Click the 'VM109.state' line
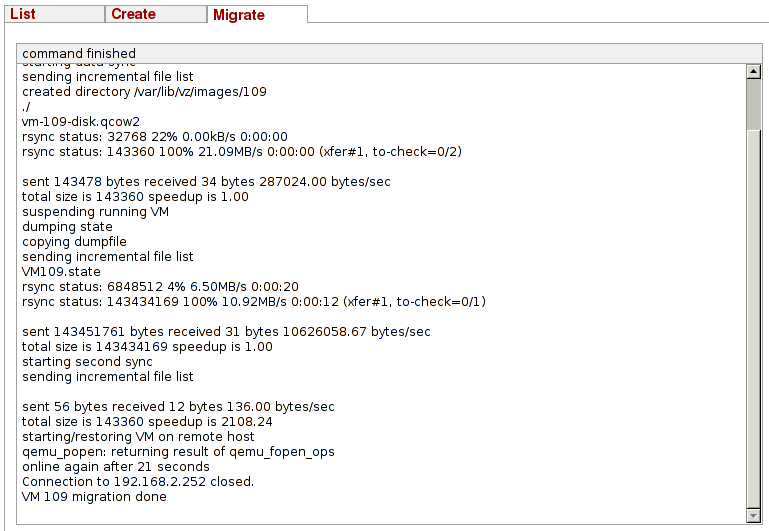 click(61, 272)
